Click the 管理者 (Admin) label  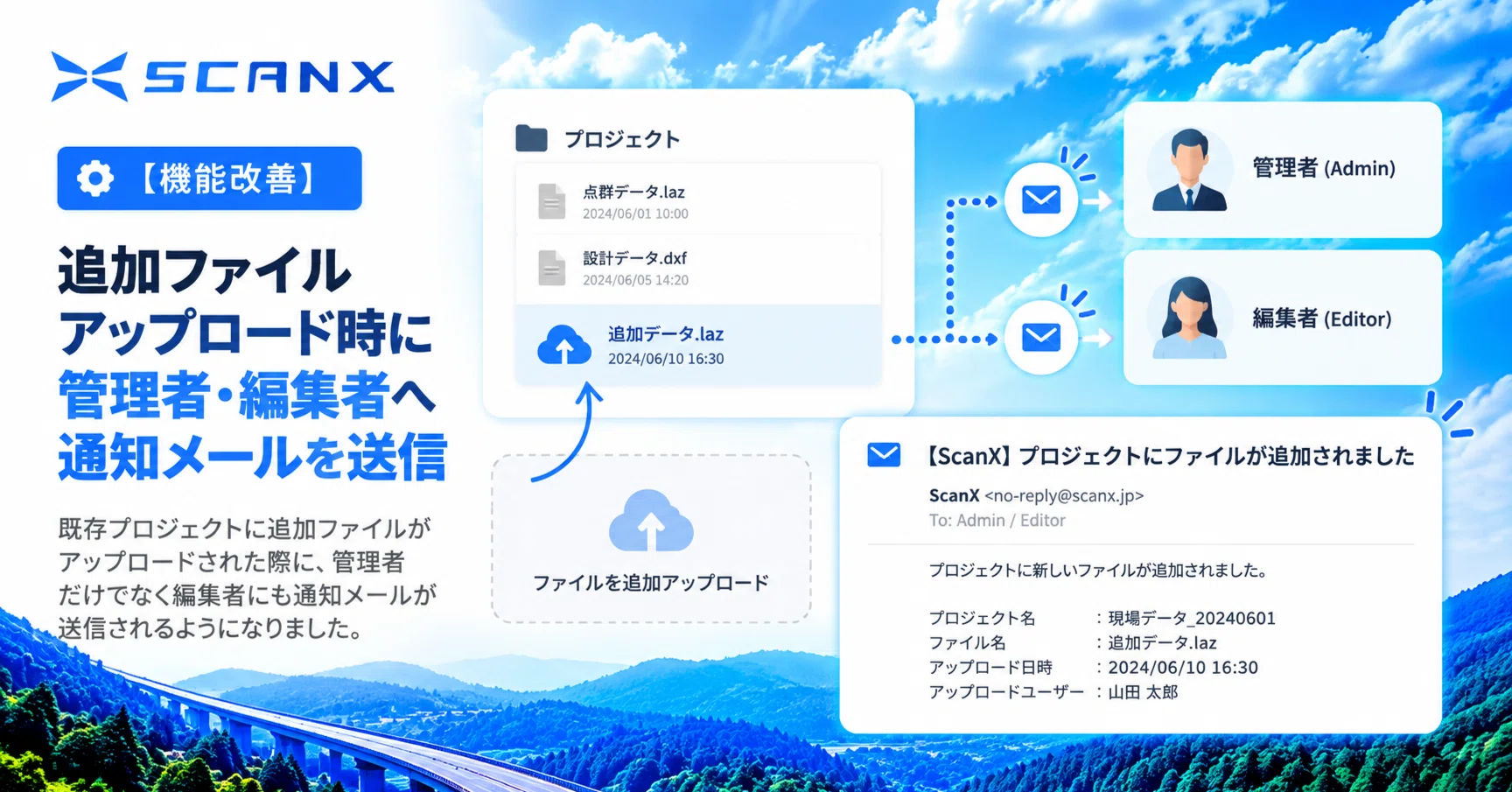click(x=1324, y=168)
